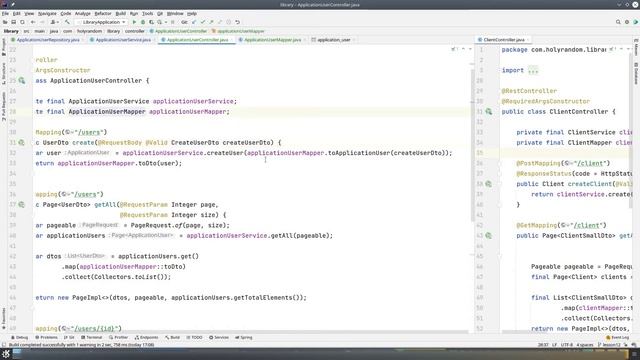Open the Navigate menu
The height and width of the screenshot is (360, 640).
(x=47, y=13)
